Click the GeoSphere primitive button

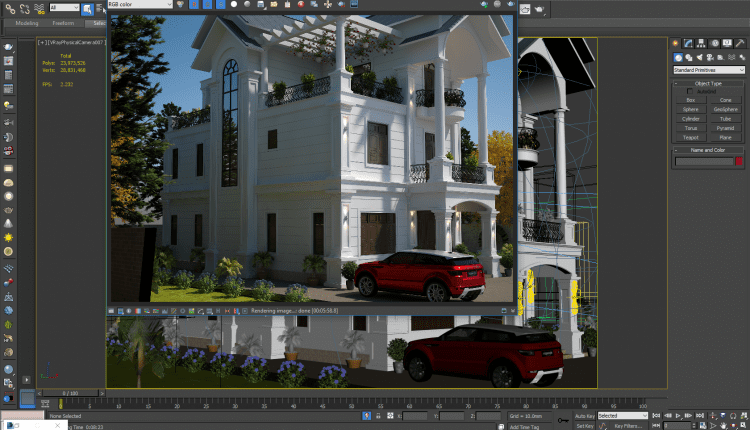click(726, 110)
